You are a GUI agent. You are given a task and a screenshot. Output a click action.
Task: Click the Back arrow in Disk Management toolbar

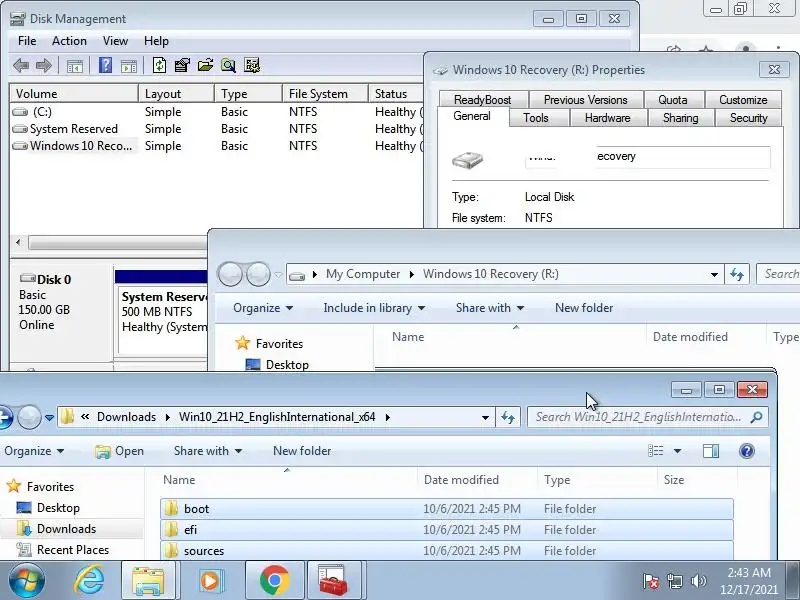[x=21, y=65]
